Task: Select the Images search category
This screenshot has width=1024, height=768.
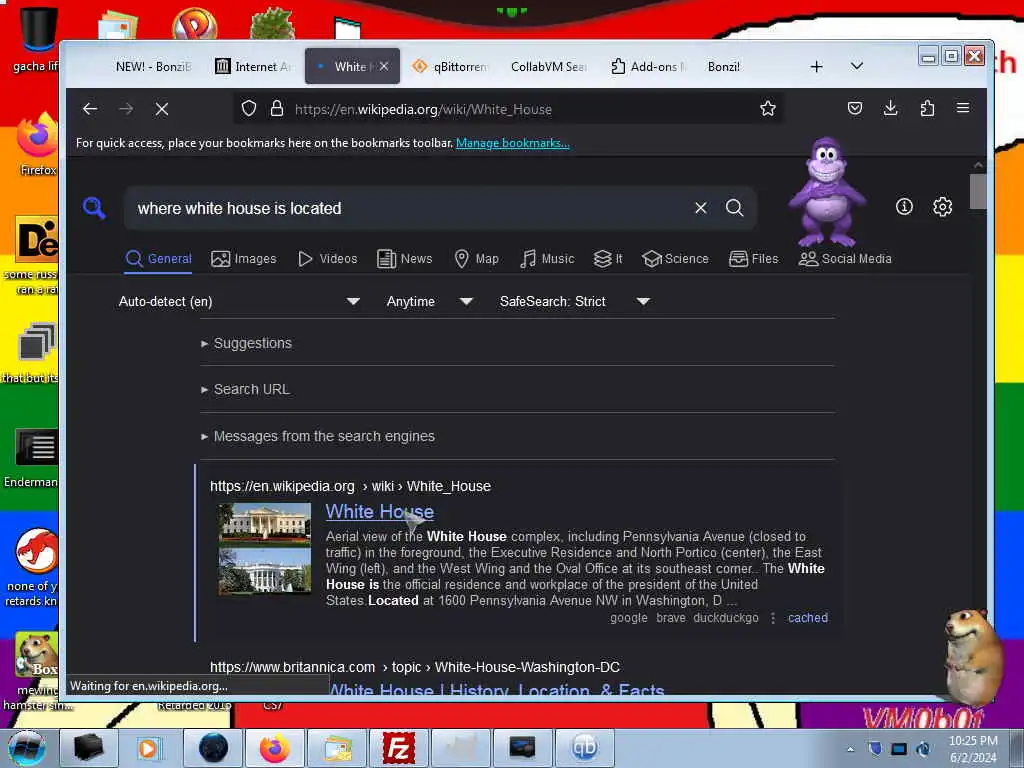Action: (244, 259)
